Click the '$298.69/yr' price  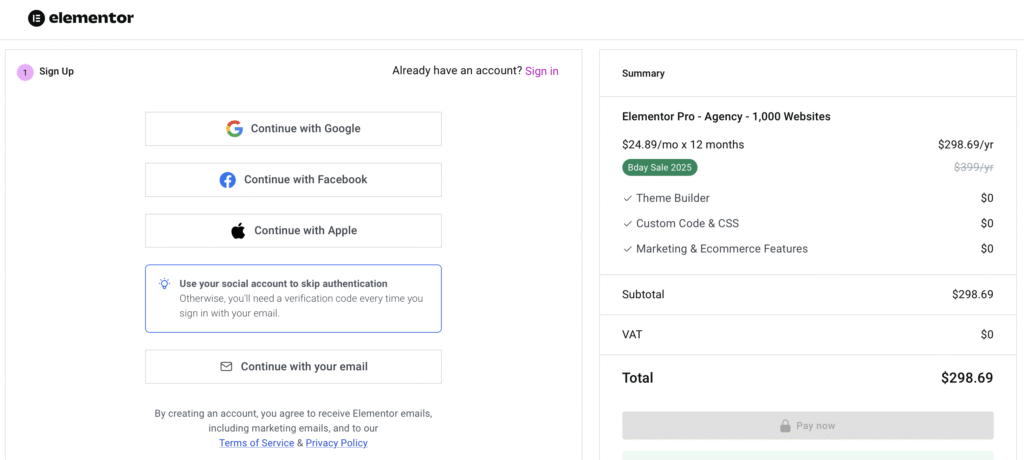[x=966, y=145]
